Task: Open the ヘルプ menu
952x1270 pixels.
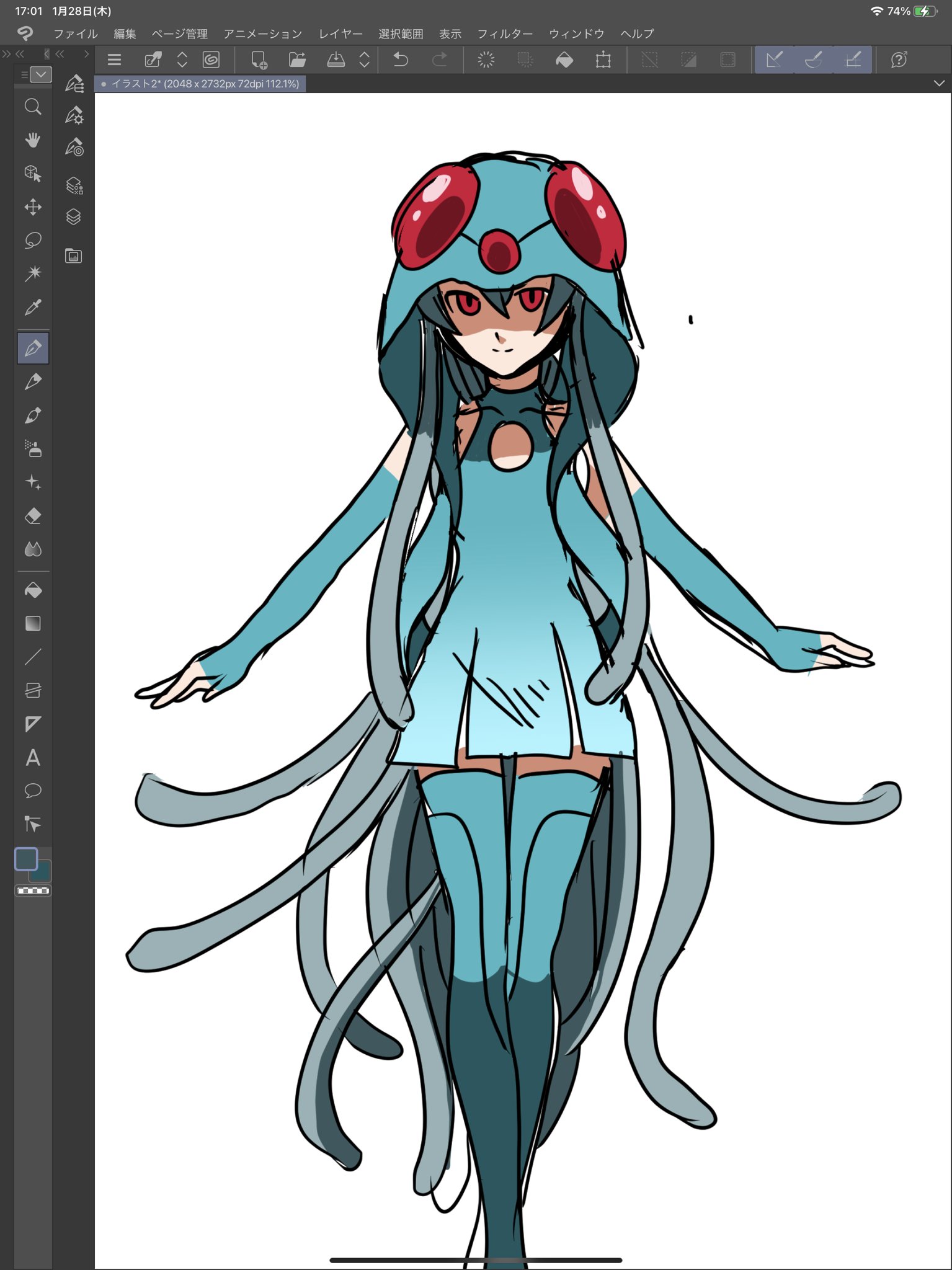Action: click(637, 33)
